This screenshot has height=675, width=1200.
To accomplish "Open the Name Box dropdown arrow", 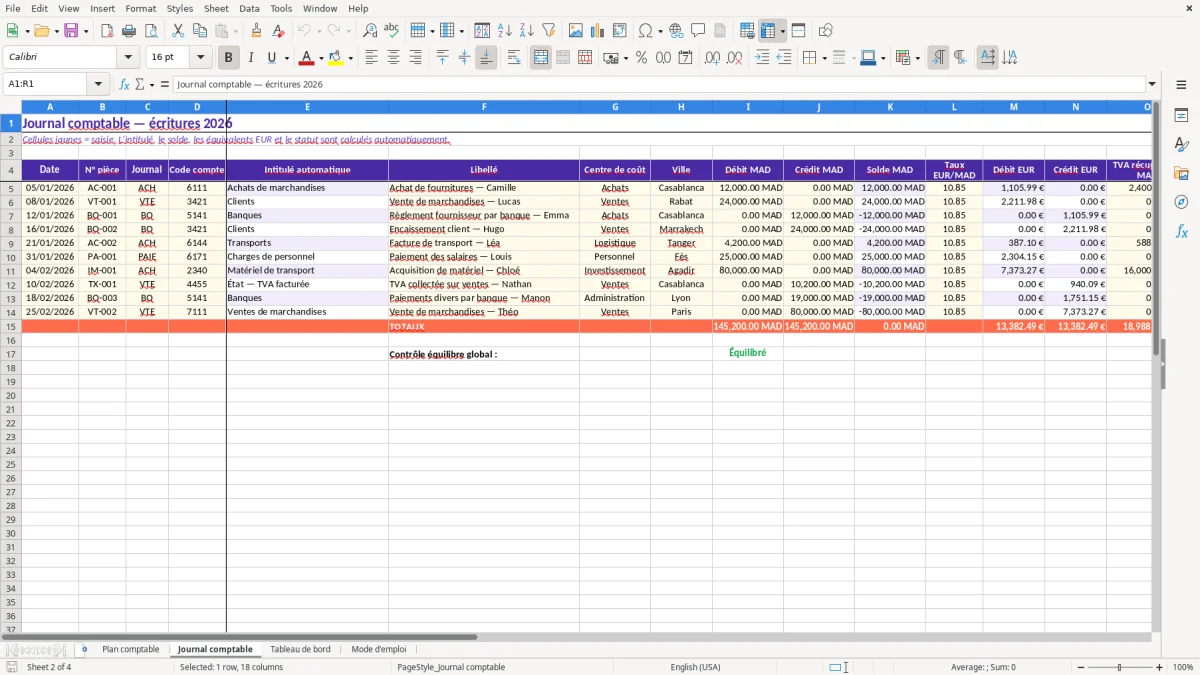I will tap(98, 84).
